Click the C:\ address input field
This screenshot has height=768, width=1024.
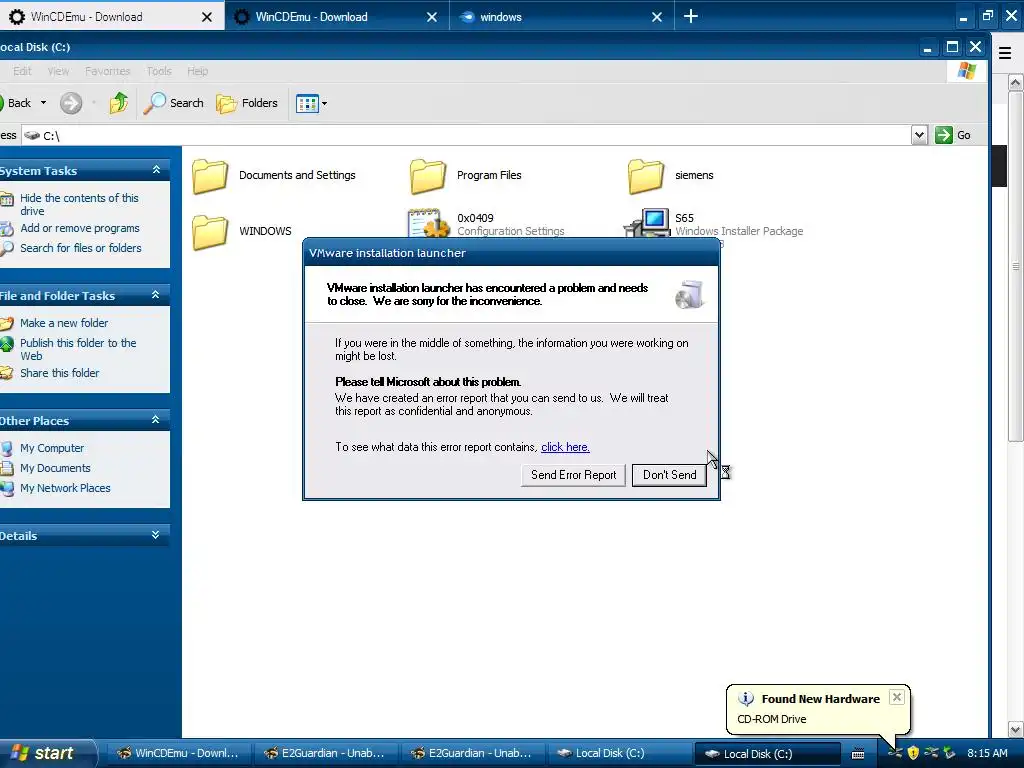[466, 135]
